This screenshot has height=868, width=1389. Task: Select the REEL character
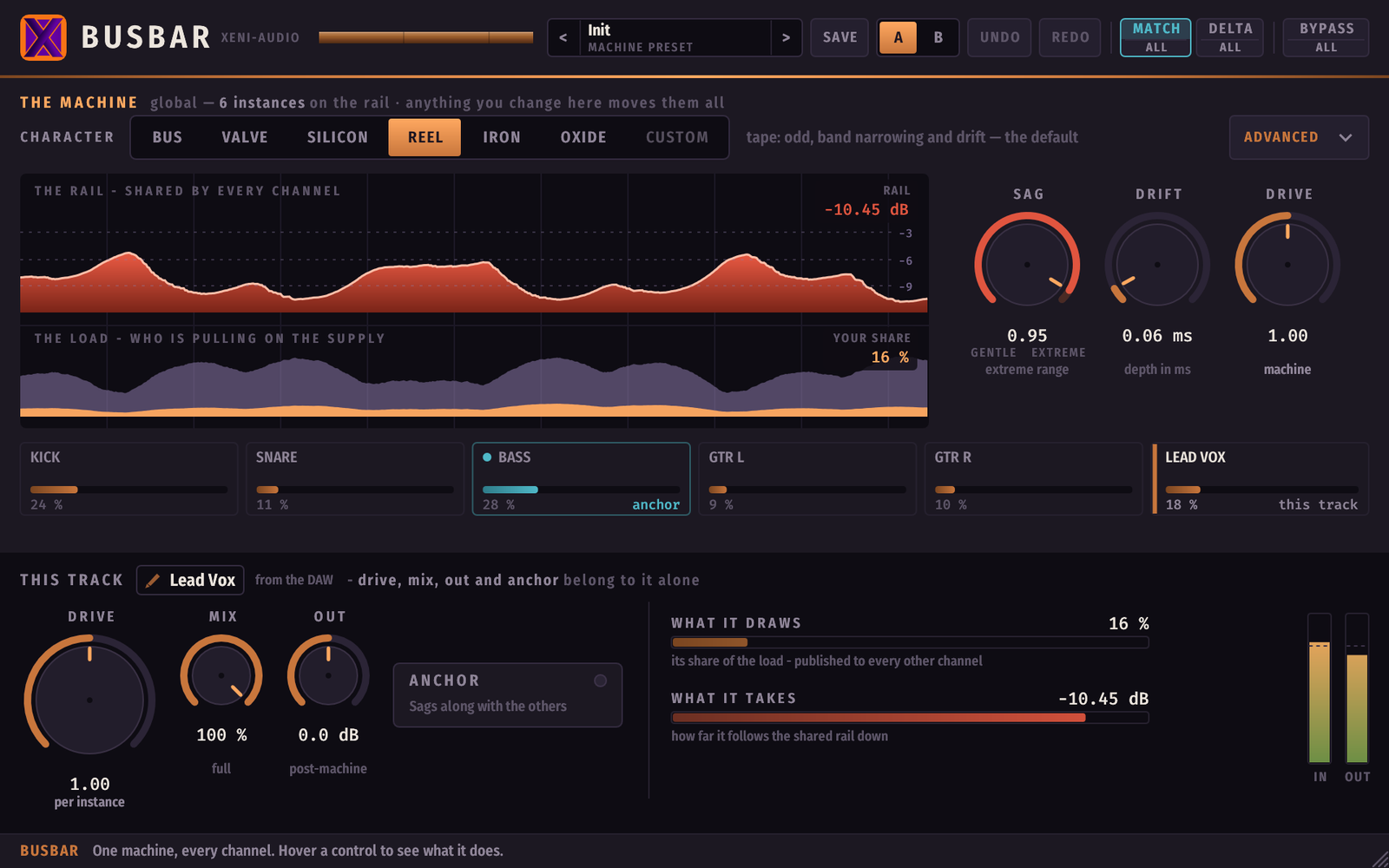click(x=425, y=137)
